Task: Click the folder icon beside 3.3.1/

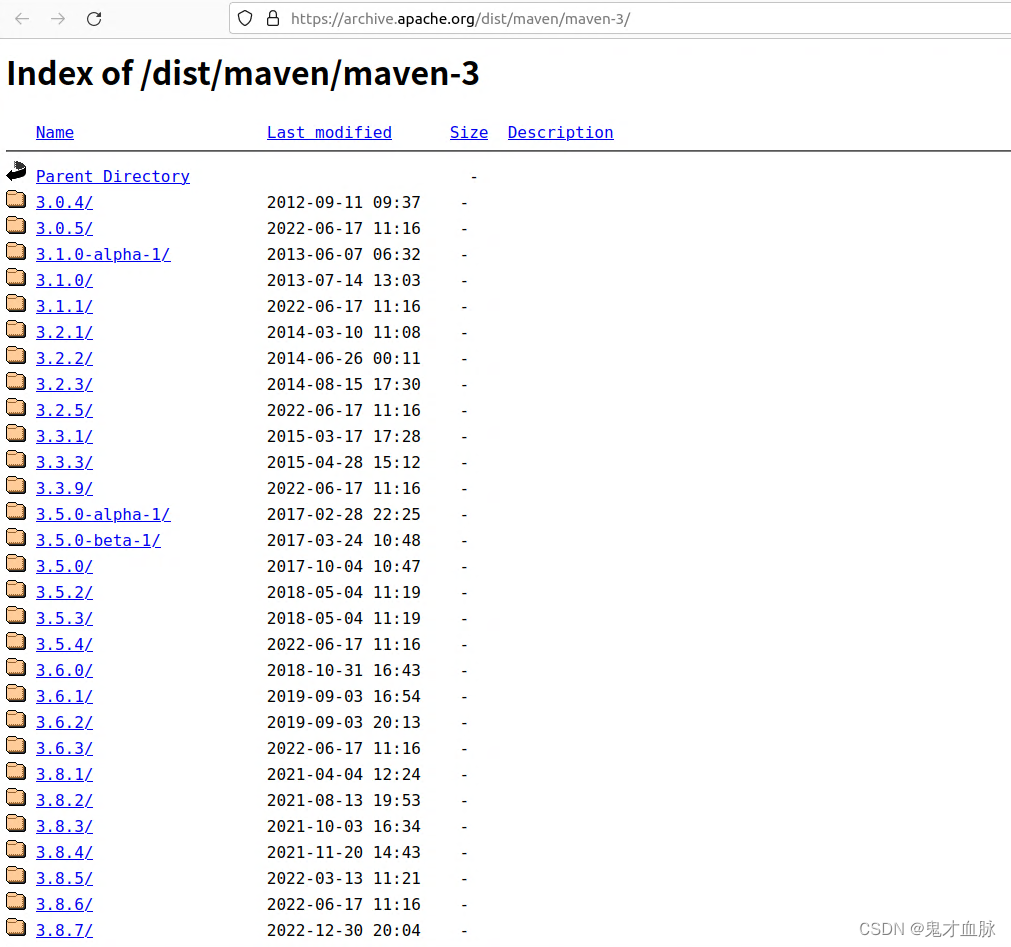Action: (x=16, y=433)
